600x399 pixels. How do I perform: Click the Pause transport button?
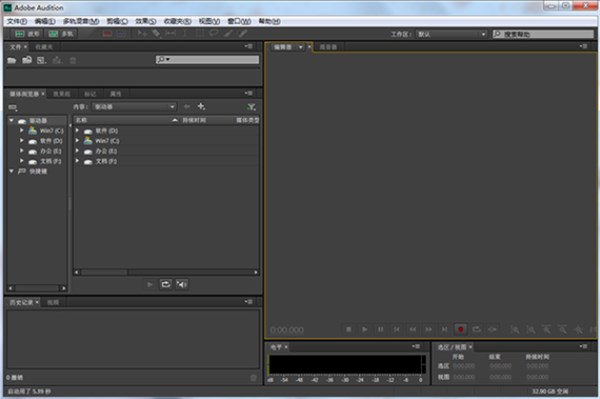(x=381, y=329)
